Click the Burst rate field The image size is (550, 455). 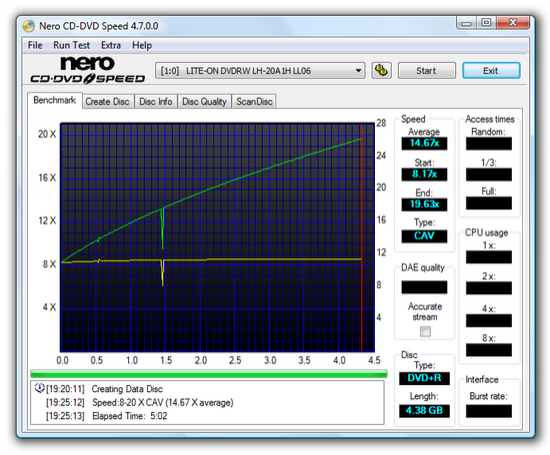[489, 411]
